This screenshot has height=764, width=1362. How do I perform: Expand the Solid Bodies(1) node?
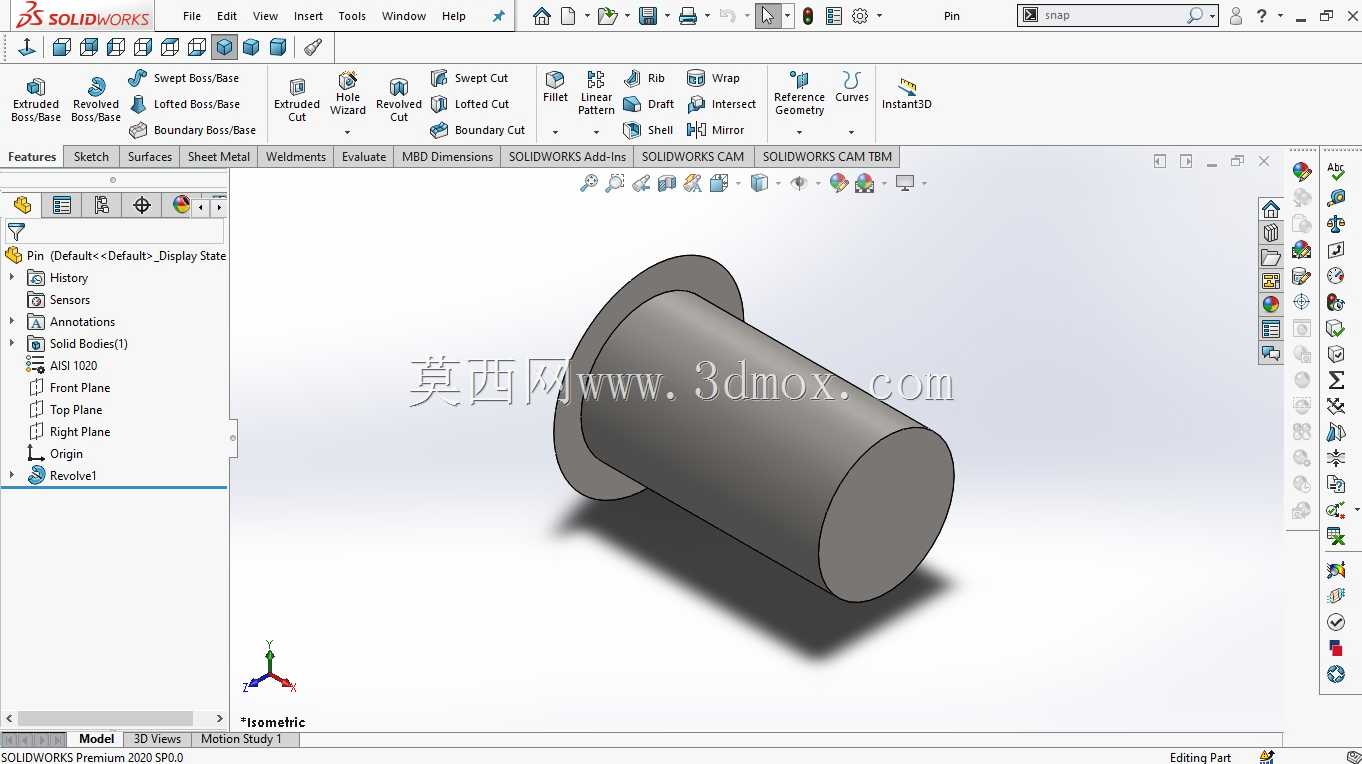[12, 343]
